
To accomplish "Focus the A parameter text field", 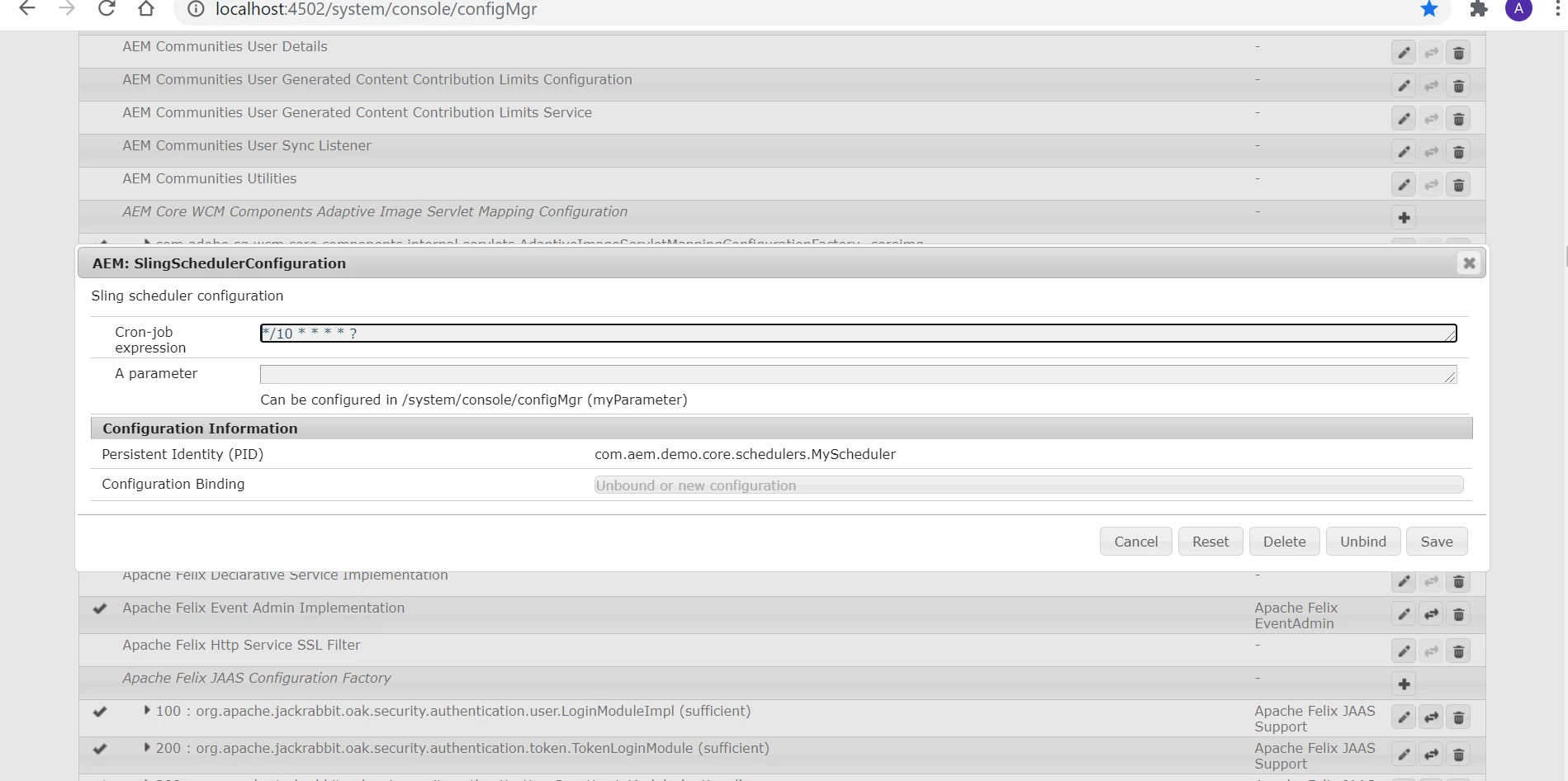I will pyautogui.click(x=858, y=374).
